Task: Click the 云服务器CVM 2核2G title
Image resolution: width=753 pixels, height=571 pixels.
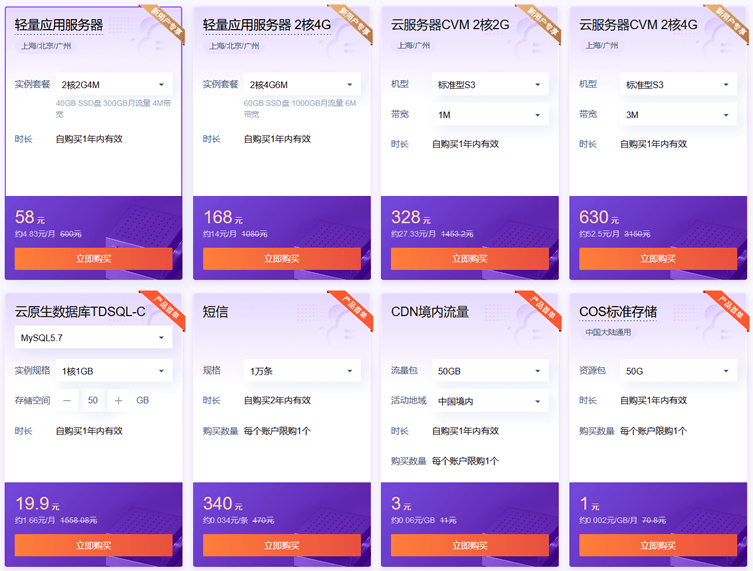Action: 450,25
